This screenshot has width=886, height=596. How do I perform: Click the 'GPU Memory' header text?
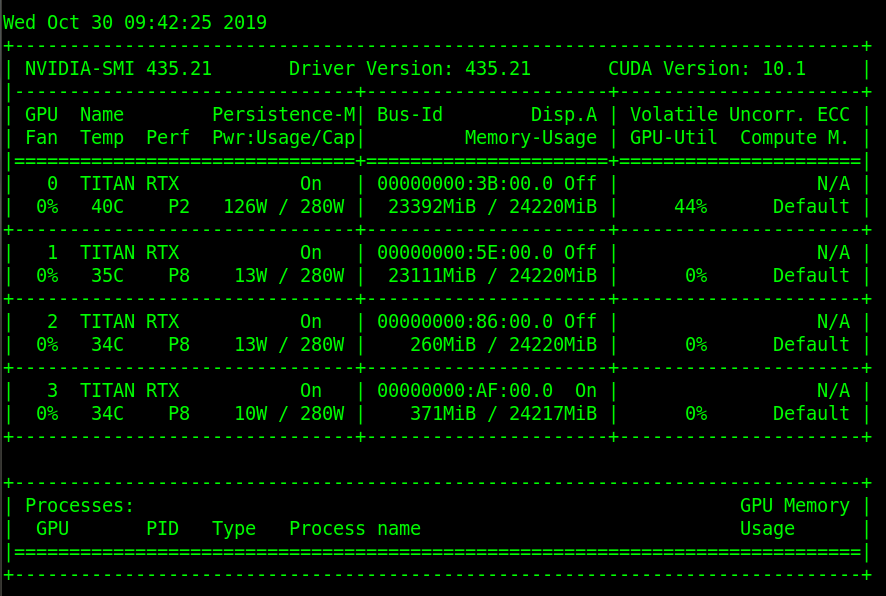coord(794,506)
